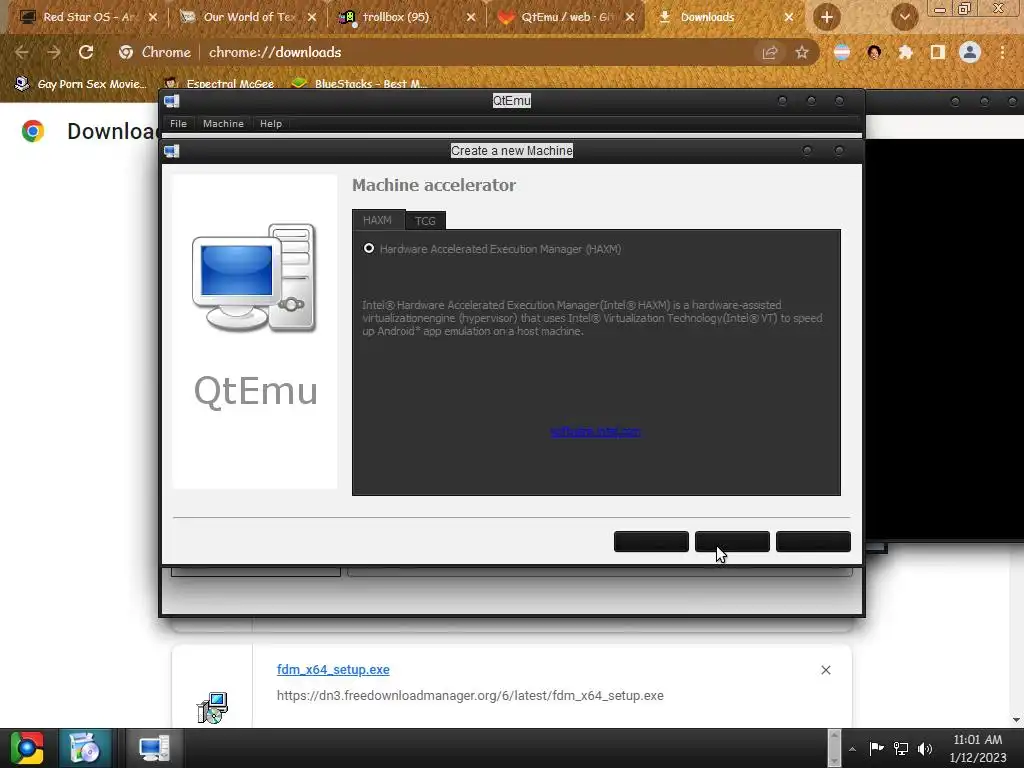Switch to the TCG accelerator tab
This screenshot has width=1024, height=768.
coord(425,221)
